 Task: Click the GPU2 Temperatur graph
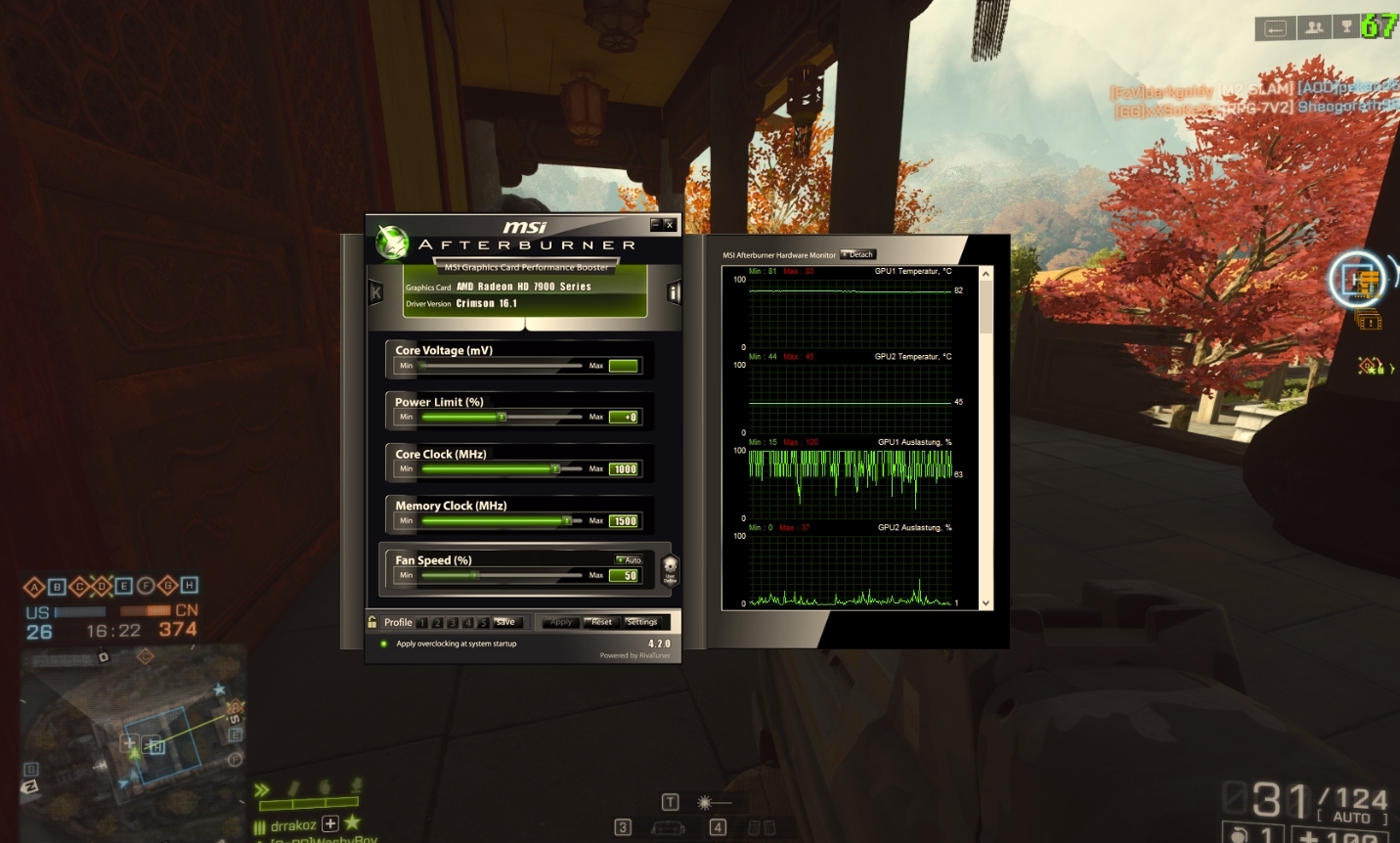pyautogui.click(x=850, y=397)
